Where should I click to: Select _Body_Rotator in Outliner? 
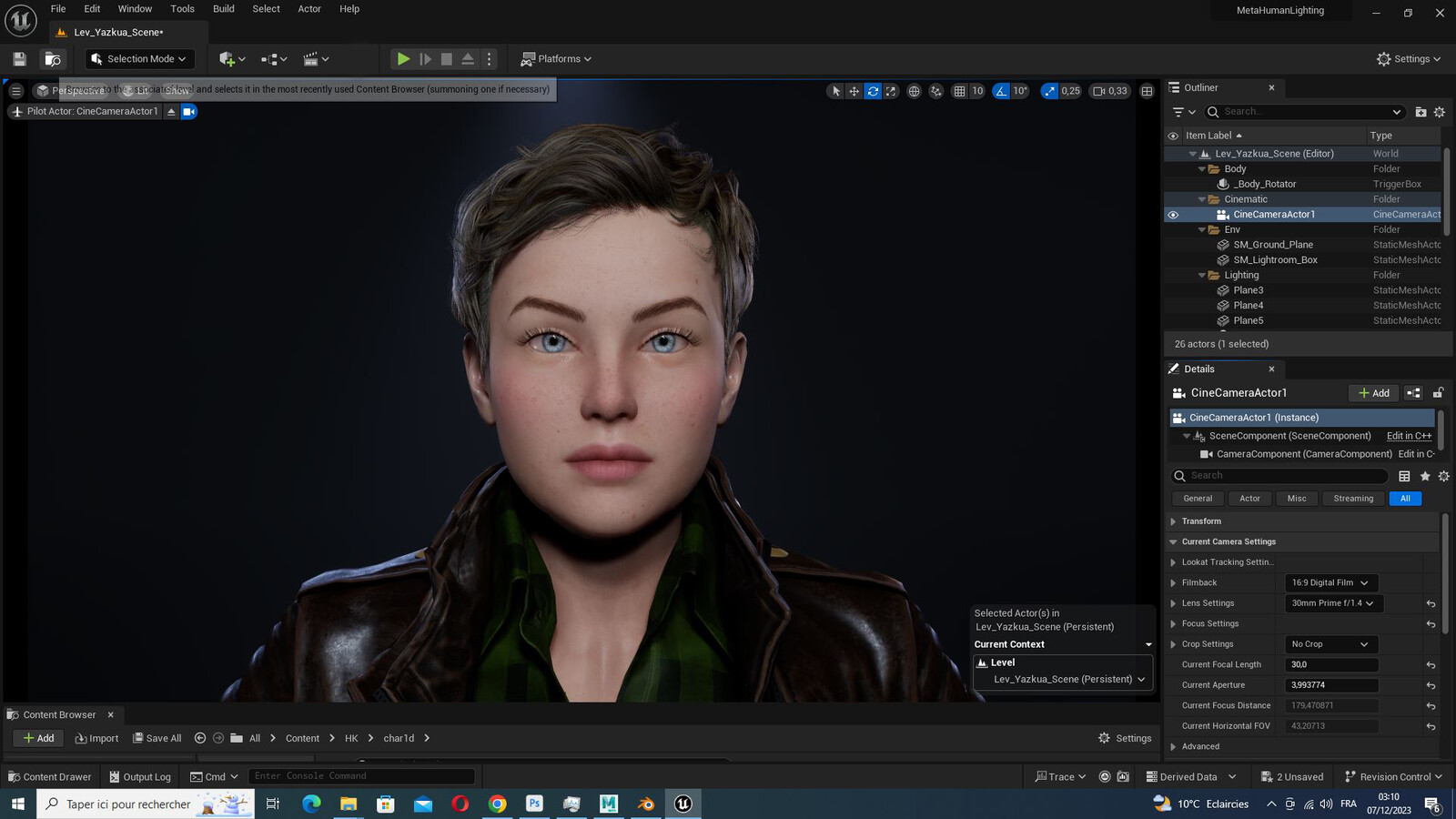coord(1264,184)
